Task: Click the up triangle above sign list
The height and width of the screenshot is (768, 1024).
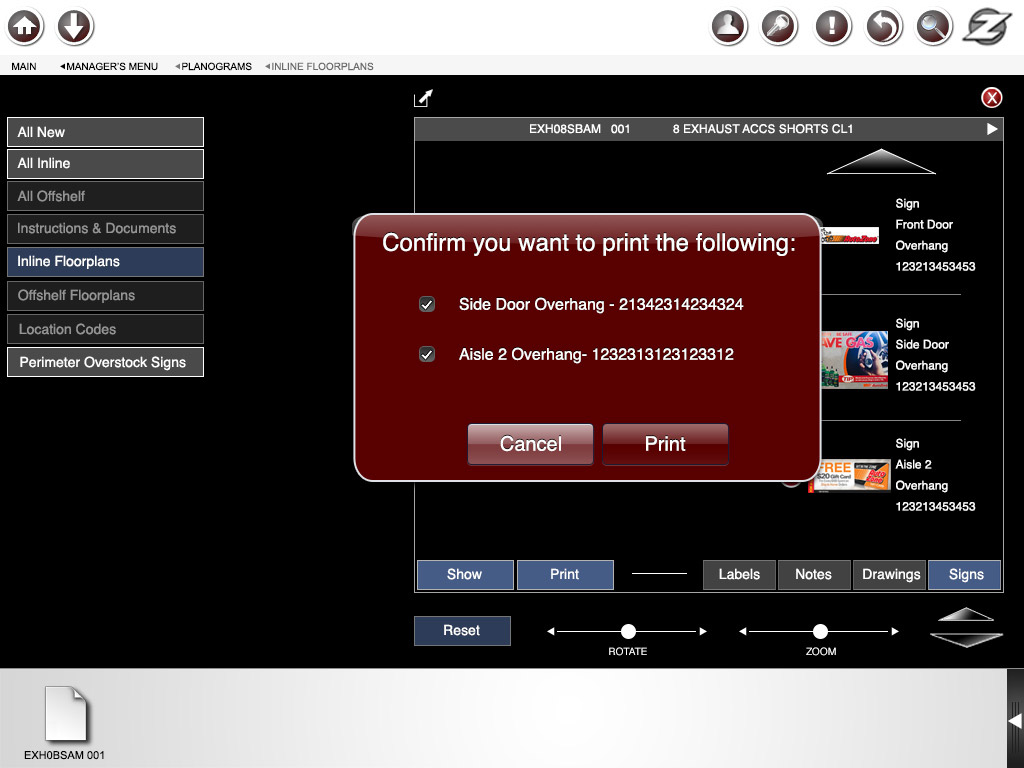Action: click(881, 162)
